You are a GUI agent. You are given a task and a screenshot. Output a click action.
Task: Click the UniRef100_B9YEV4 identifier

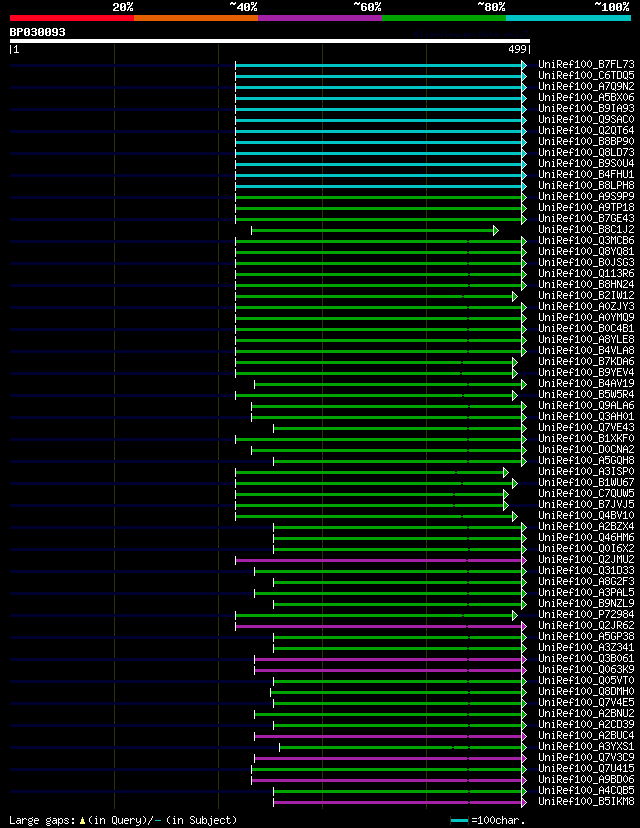(x=586, y=373)
